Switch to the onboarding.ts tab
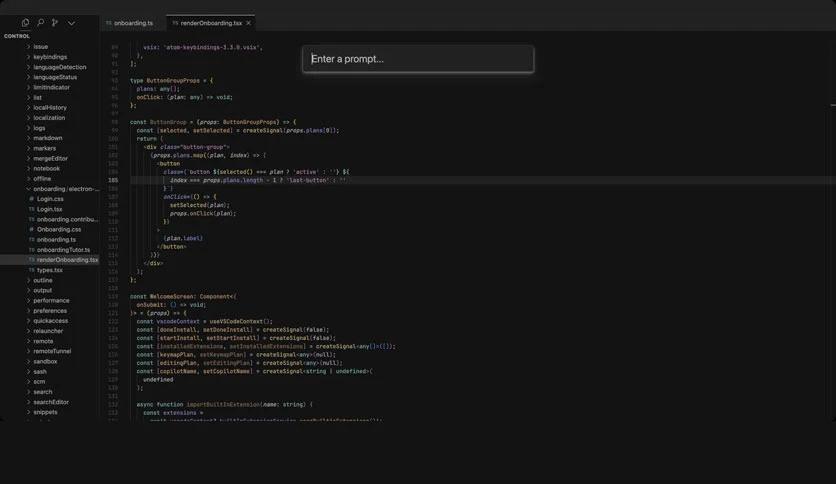The width and height of the screenshot is (836, 484). [x=130, y=23]
